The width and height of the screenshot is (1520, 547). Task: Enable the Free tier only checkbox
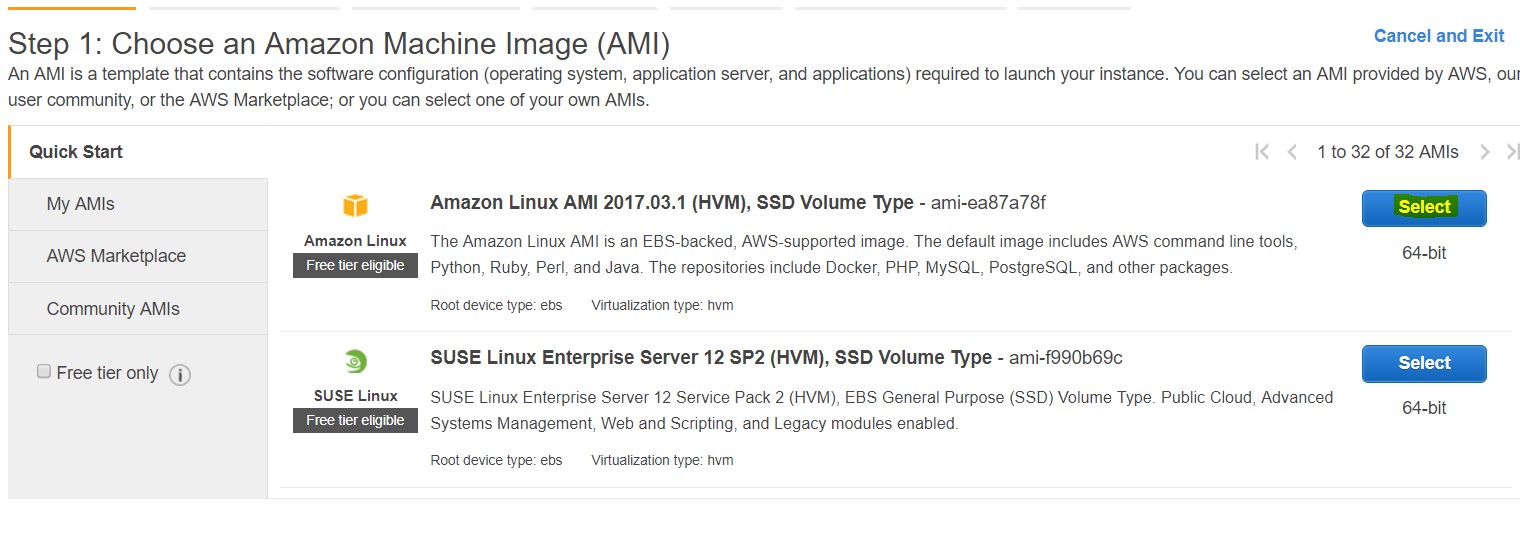pos(44,371)
